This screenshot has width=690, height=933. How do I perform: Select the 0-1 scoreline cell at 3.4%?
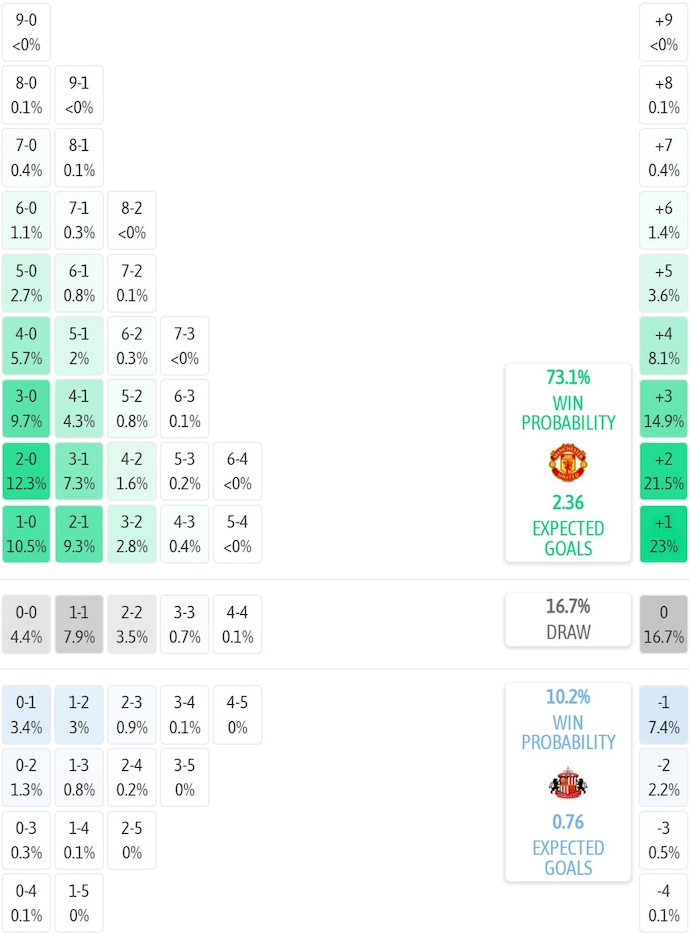coord(27,714)
